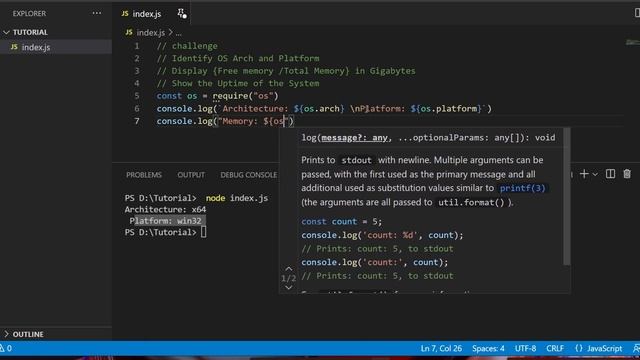Click 'Architecture: x64' terminal output

pos(165,209)
